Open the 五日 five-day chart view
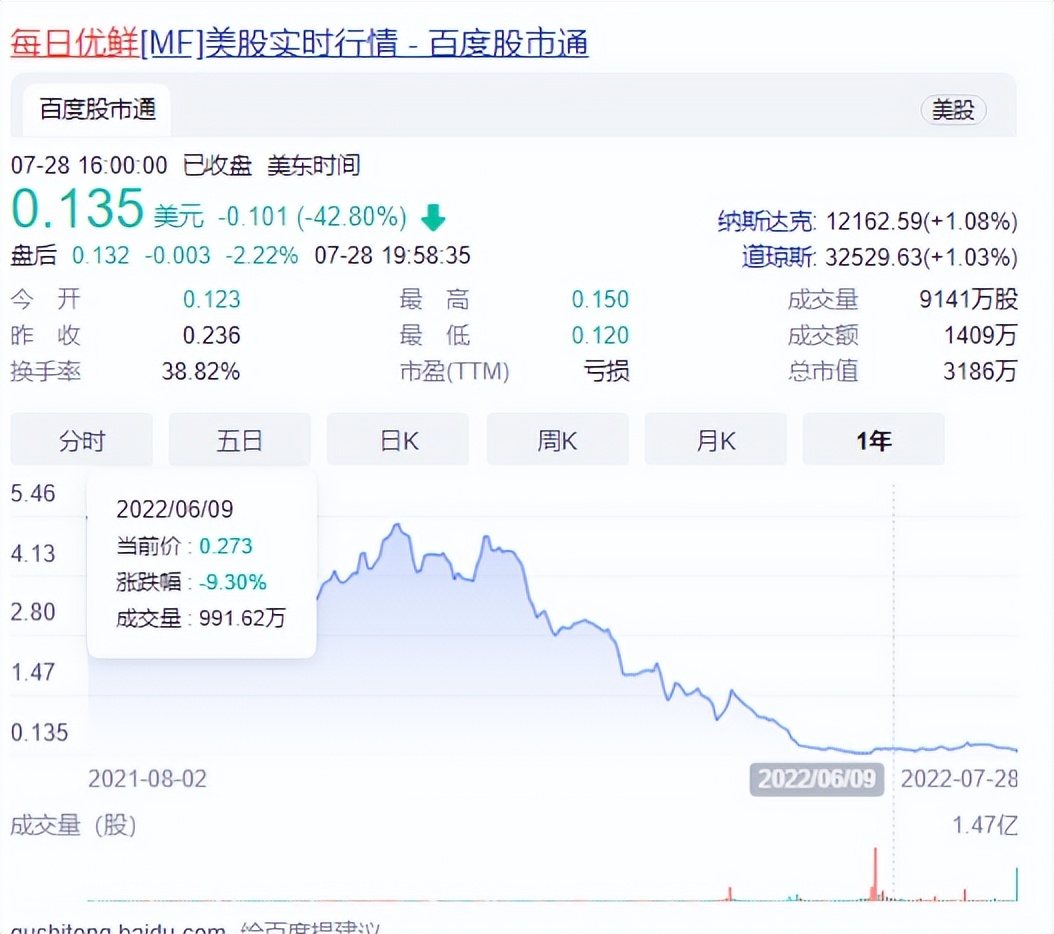 [x=239, y=439]
